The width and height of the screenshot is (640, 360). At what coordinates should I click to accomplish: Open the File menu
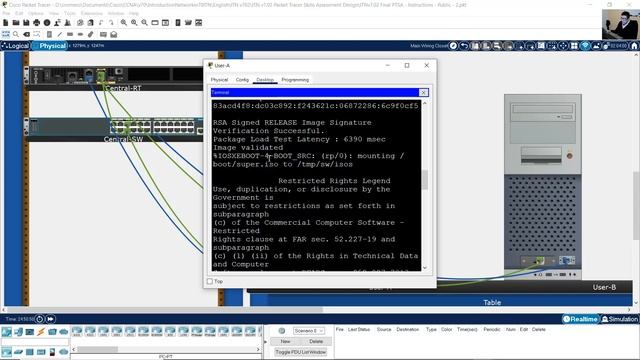click(x=6, y=13)
